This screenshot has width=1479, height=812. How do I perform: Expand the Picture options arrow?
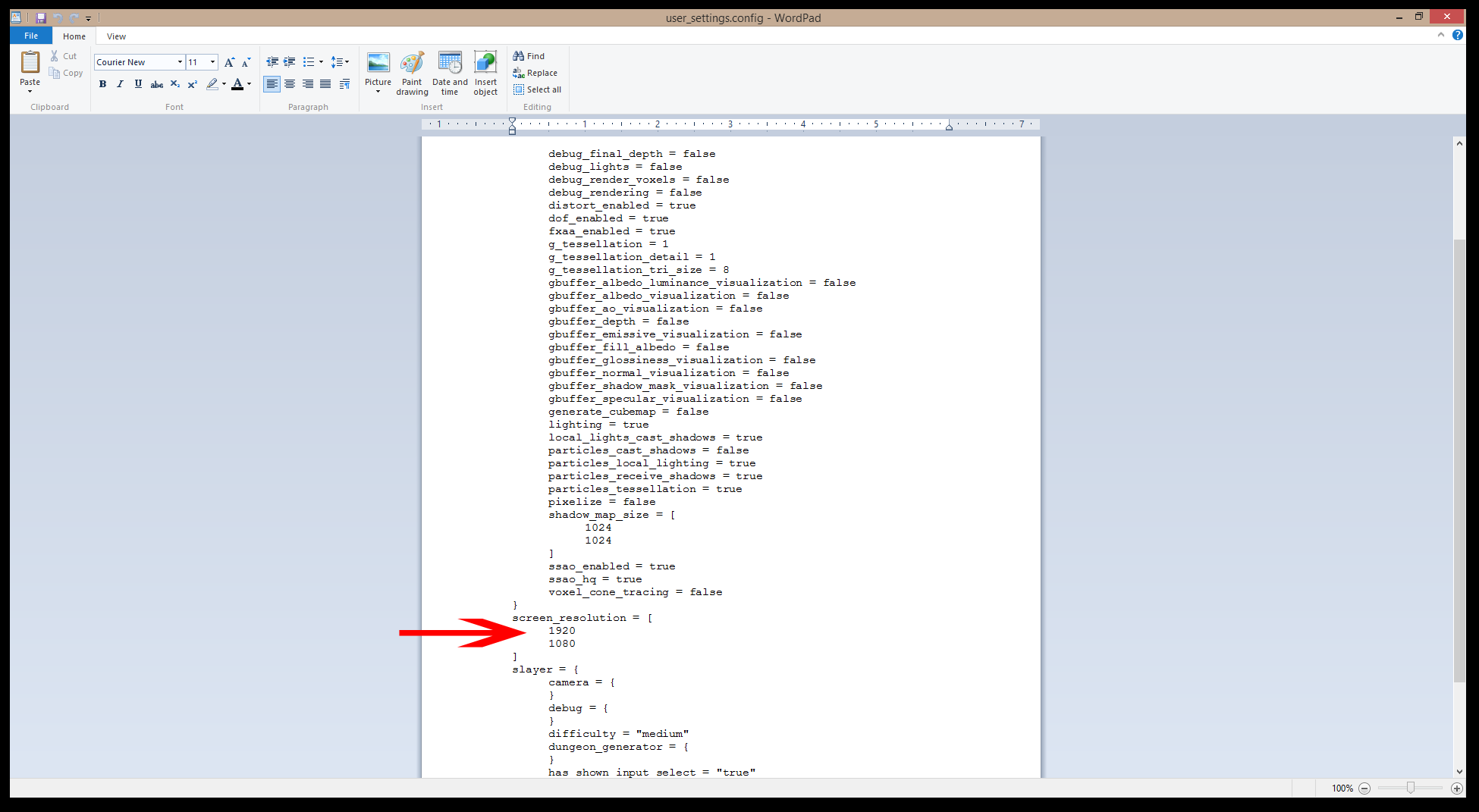coord(378,92)
